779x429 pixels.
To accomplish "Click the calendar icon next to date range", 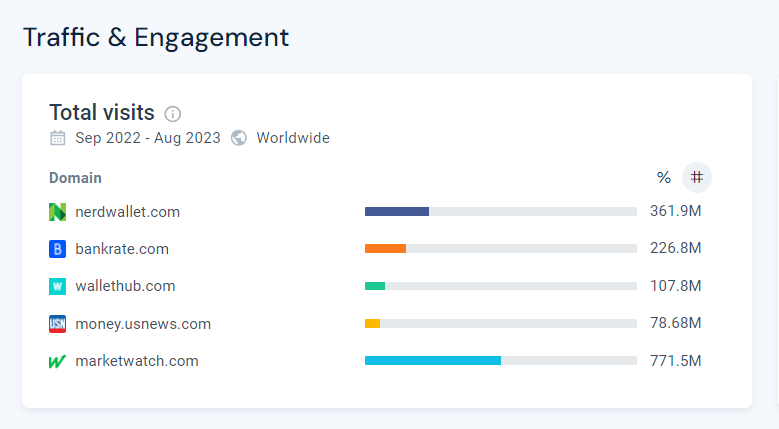I will [58, 138].
